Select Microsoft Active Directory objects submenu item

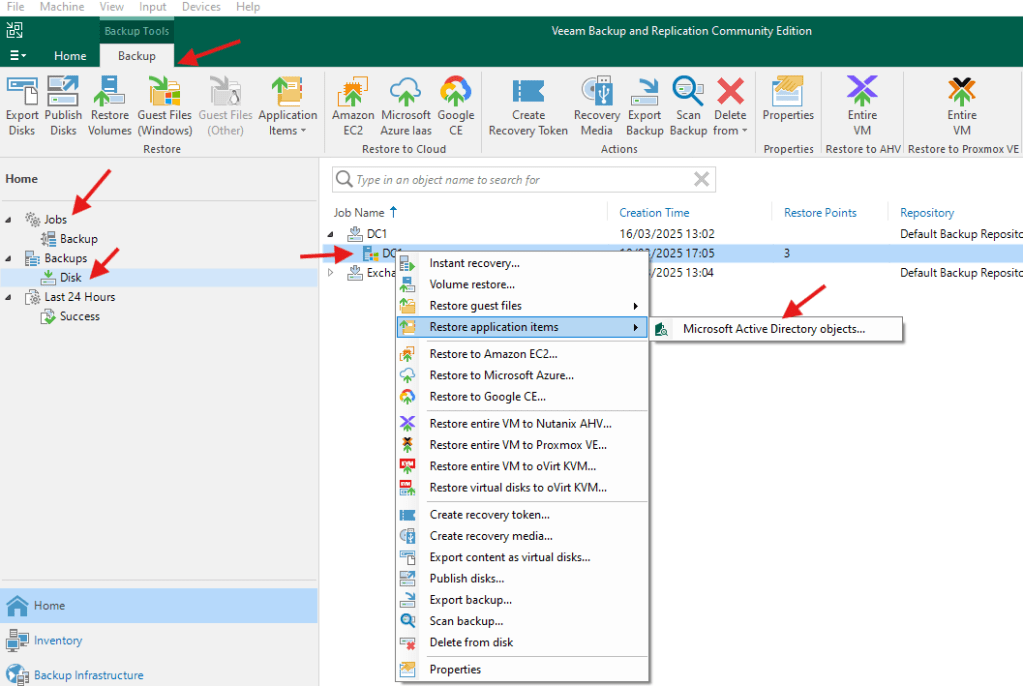774,328
